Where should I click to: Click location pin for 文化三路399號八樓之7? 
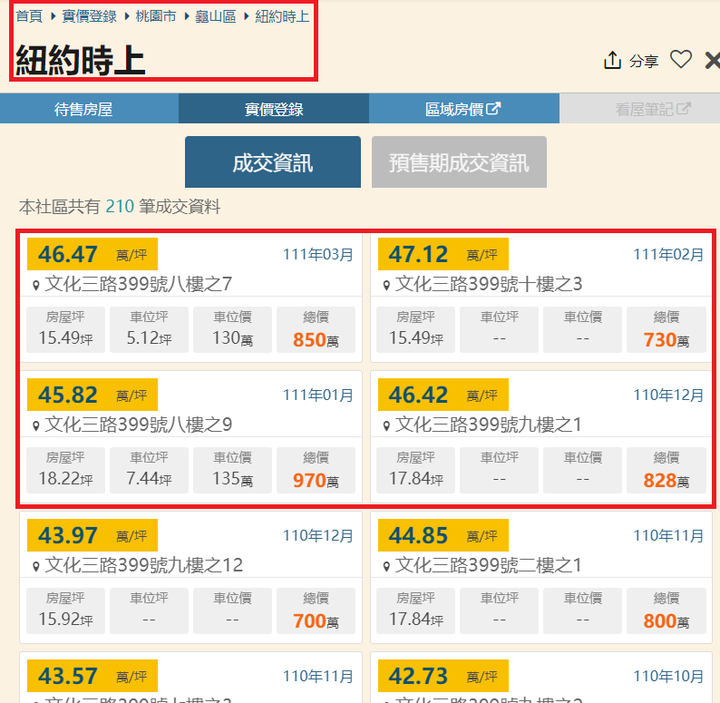[x=36, y=286]
